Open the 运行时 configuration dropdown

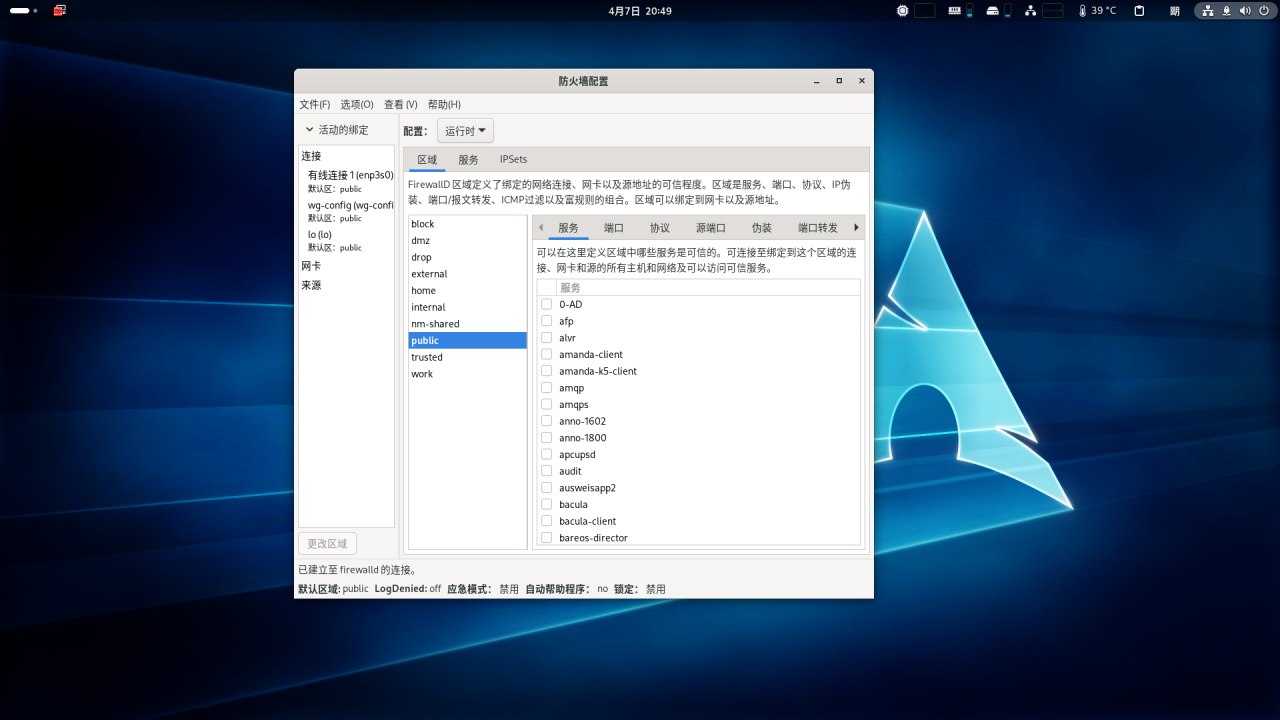point(465,131)
